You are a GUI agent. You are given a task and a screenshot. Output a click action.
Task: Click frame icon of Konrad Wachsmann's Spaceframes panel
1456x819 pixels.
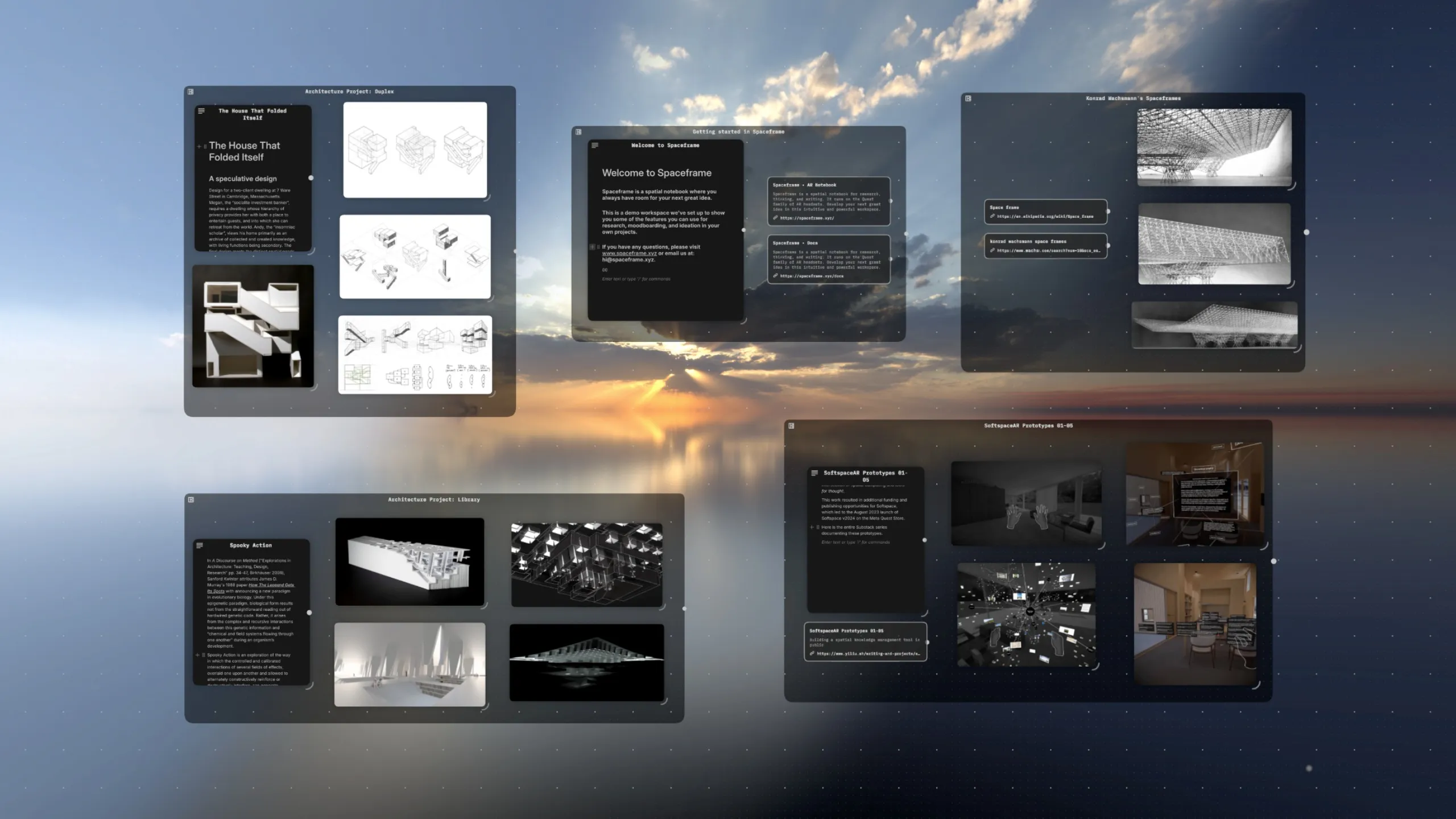(968, 98)
